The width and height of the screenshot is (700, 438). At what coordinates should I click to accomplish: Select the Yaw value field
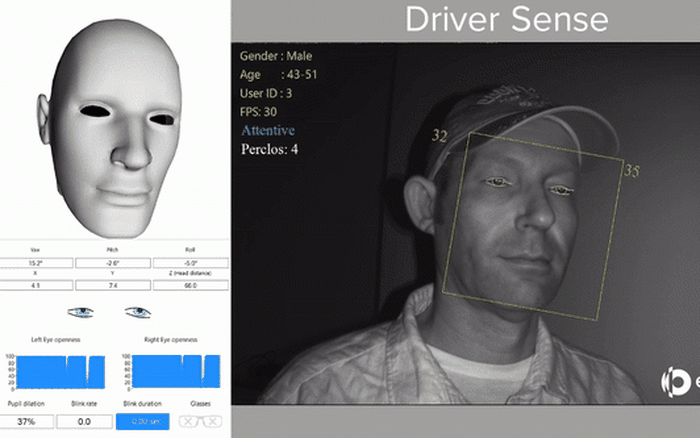tap(36, 263)
